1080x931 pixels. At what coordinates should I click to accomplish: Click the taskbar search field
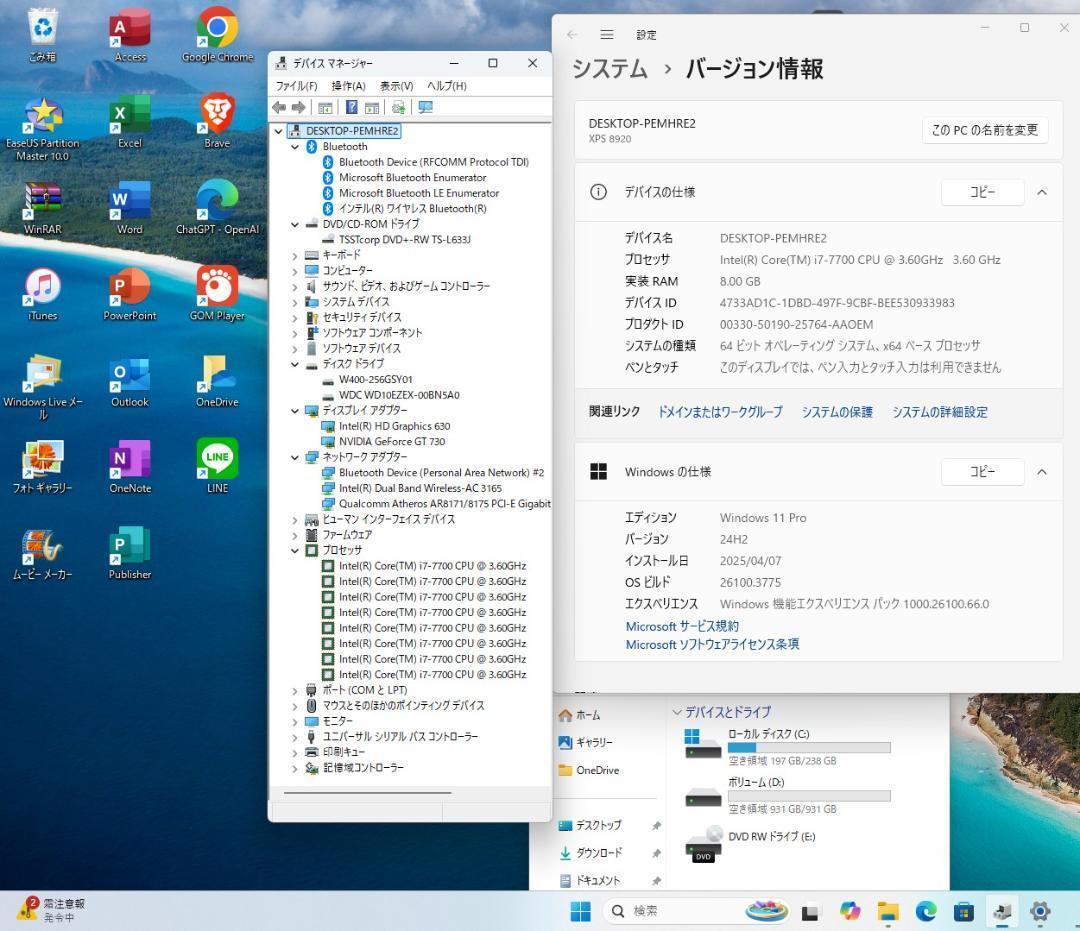point(665,911)
